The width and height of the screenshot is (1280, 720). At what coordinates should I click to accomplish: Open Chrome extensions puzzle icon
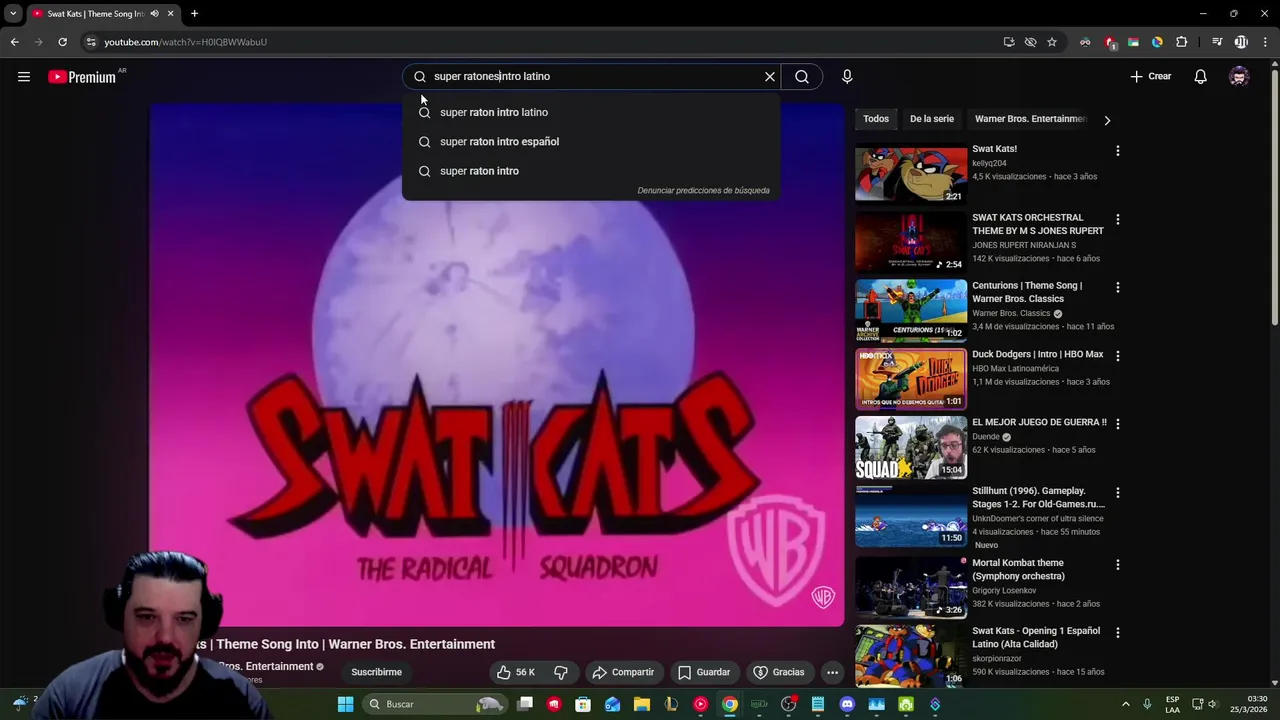point(1182,42)
